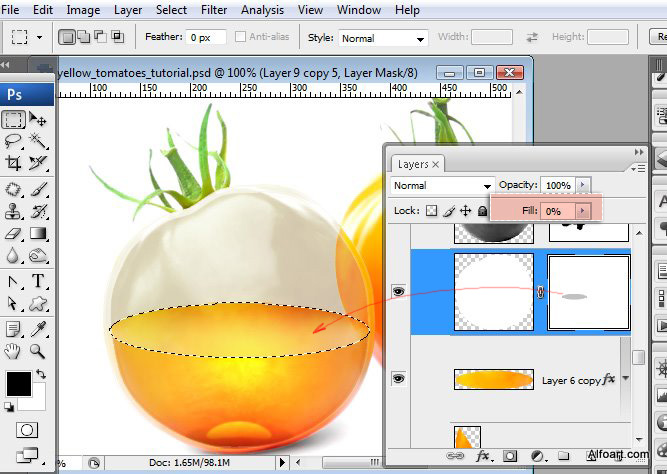The image size is (667, 474).
Task: Hide the selected Layer 9 copy 5
Action: [x=399, y=291]
